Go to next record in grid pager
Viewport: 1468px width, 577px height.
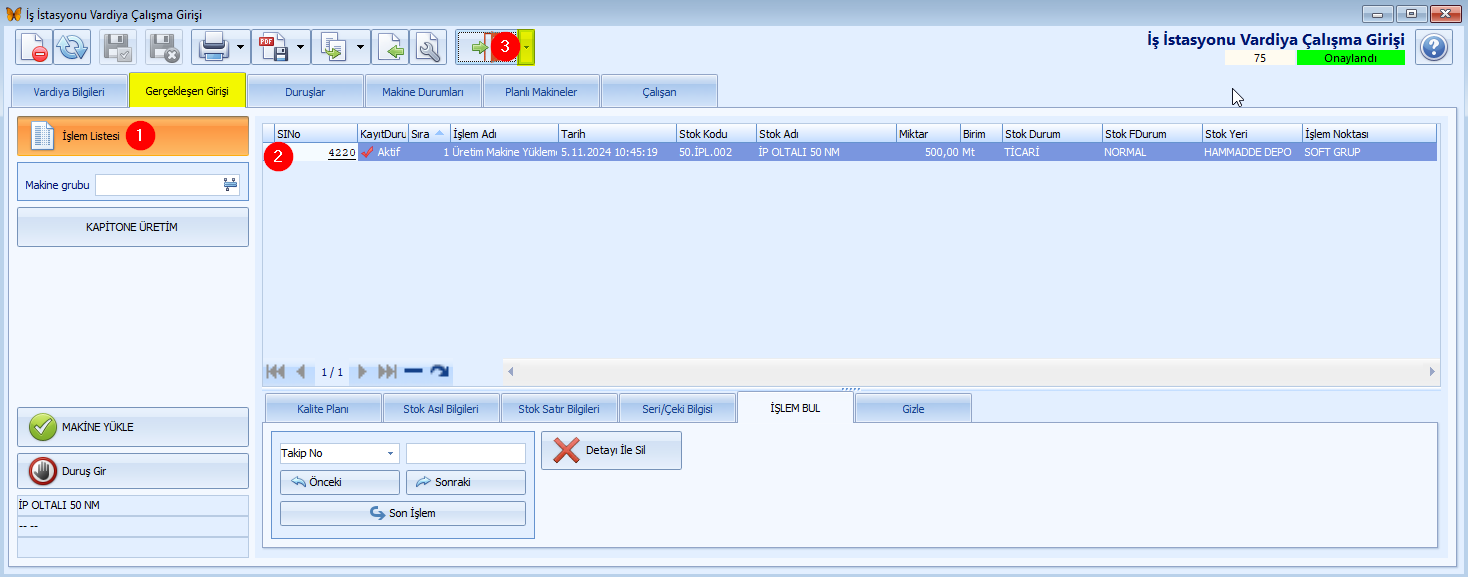[x=363, y=371]
